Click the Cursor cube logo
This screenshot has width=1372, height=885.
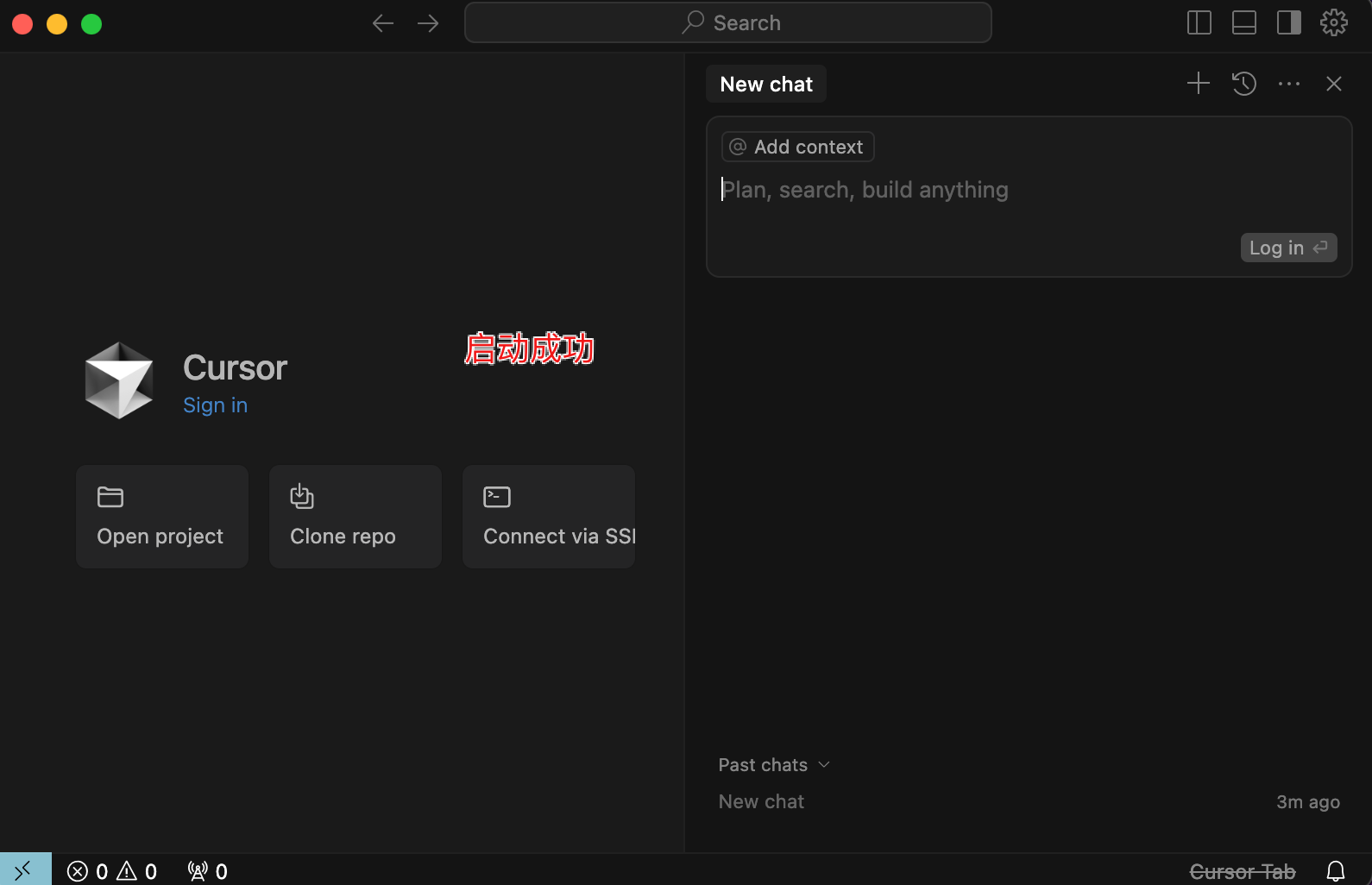point(119,380)
